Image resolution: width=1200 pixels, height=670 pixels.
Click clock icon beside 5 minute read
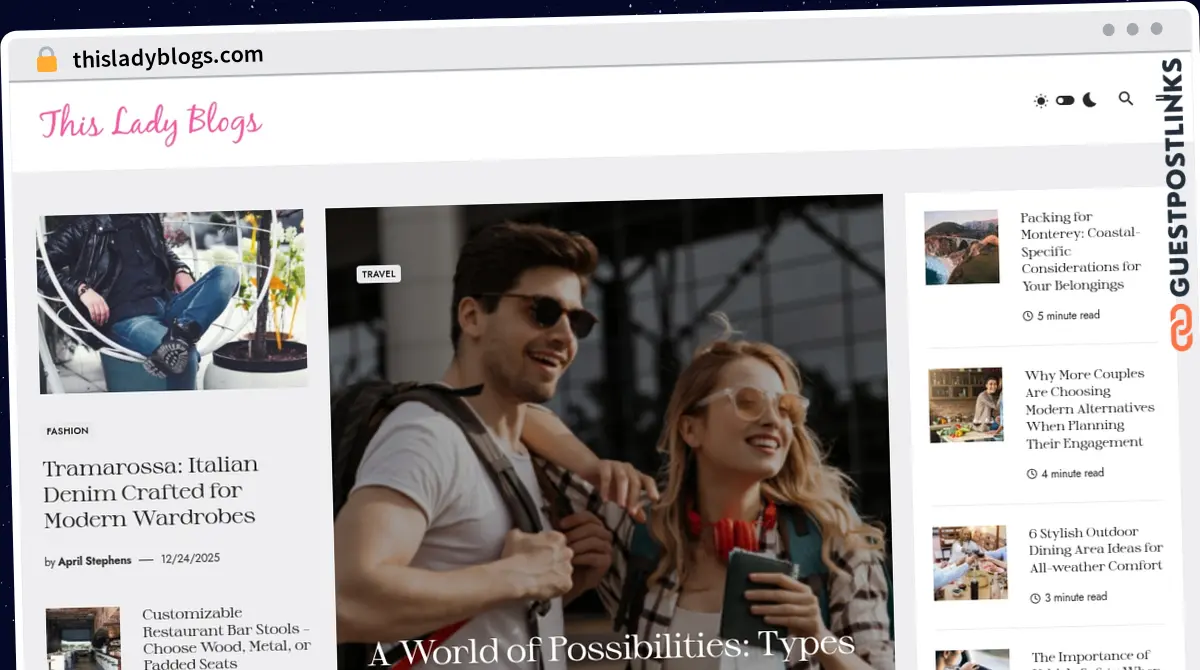click(x=1028, y=316)
